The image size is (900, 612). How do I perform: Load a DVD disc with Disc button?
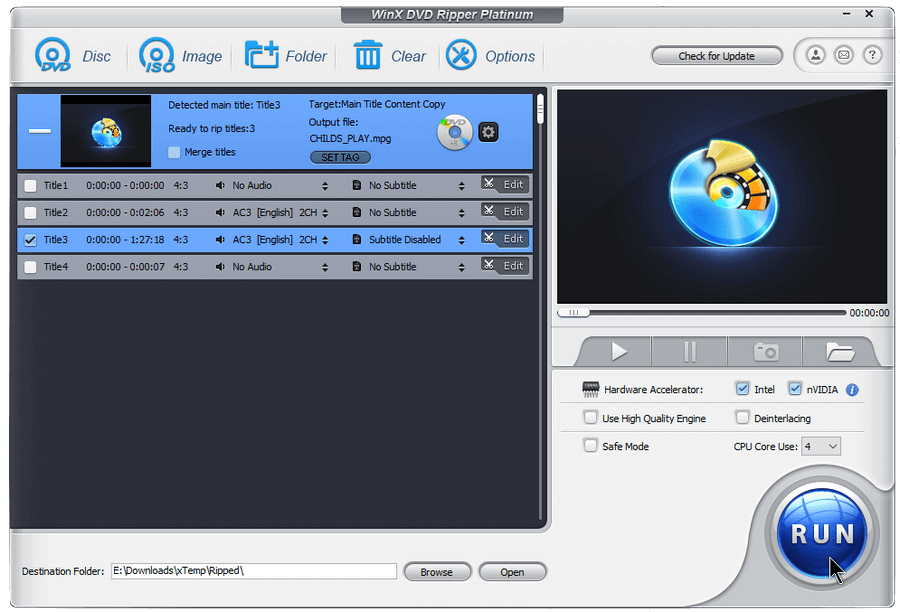click(73, 56)
